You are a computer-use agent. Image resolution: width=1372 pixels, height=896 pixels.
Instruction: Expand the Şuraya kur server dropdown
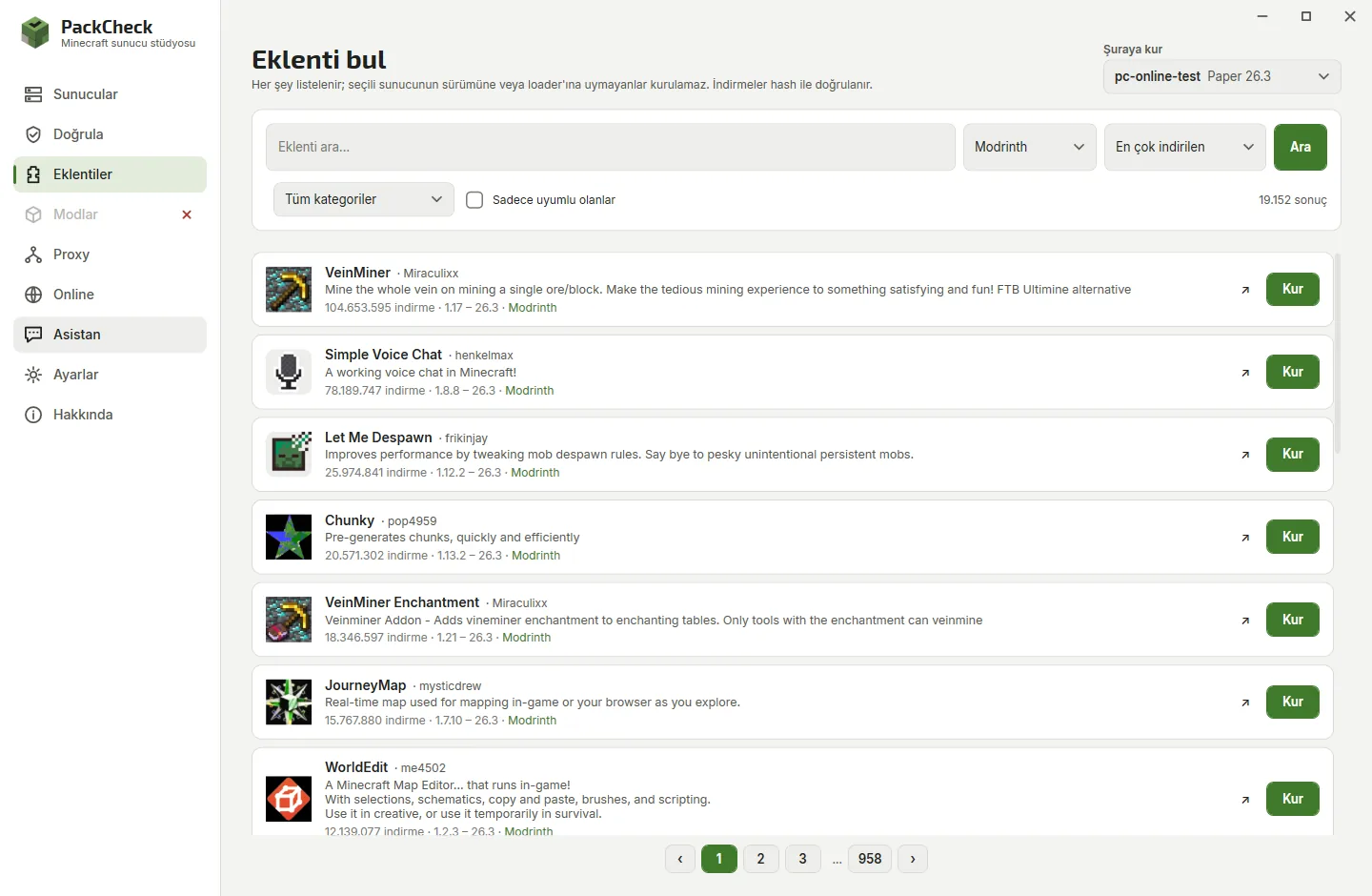pos(1221,76)
